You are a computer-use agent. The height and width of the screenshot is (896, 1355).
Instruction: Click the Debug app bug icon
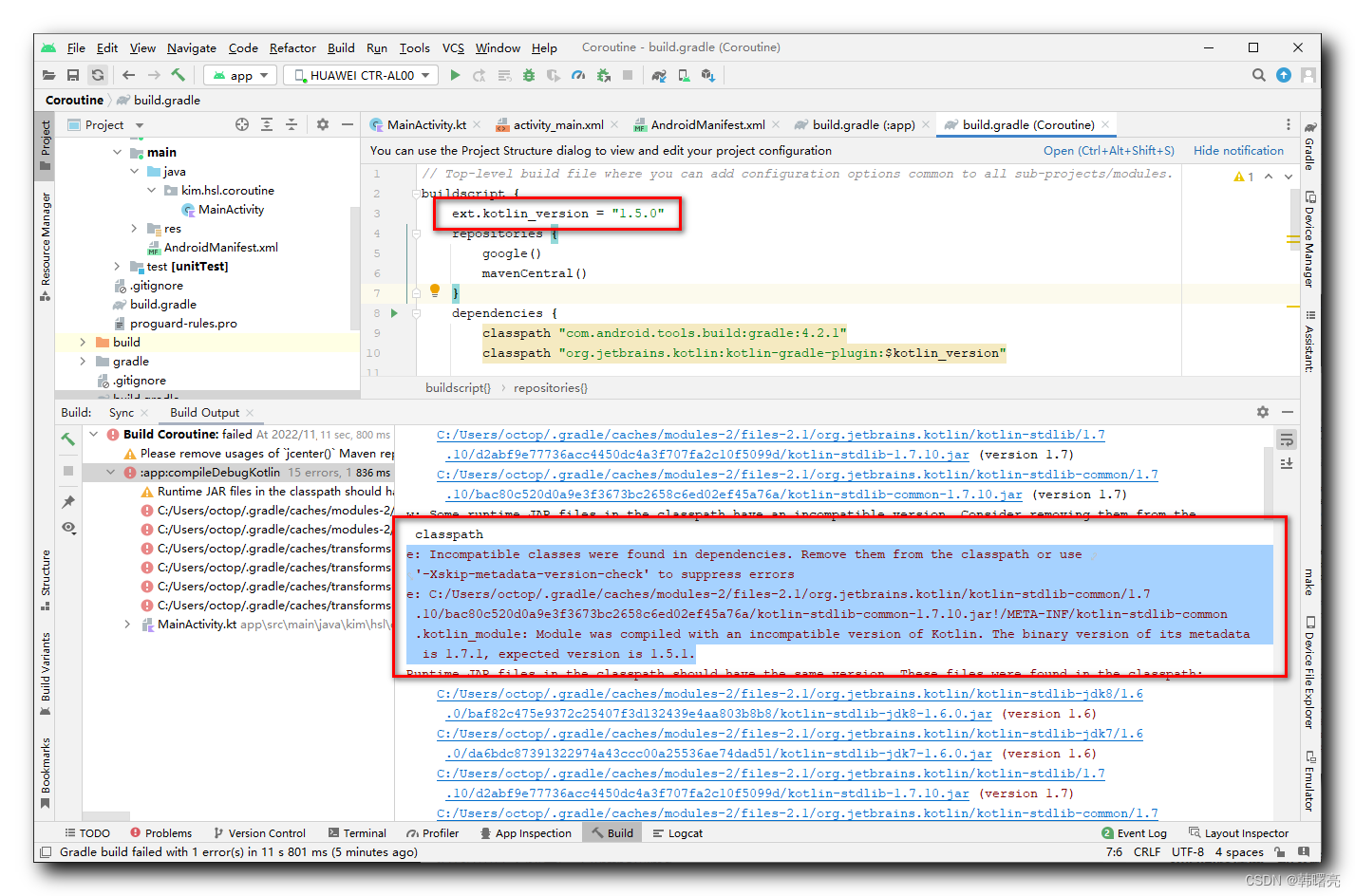click(529, 75)
